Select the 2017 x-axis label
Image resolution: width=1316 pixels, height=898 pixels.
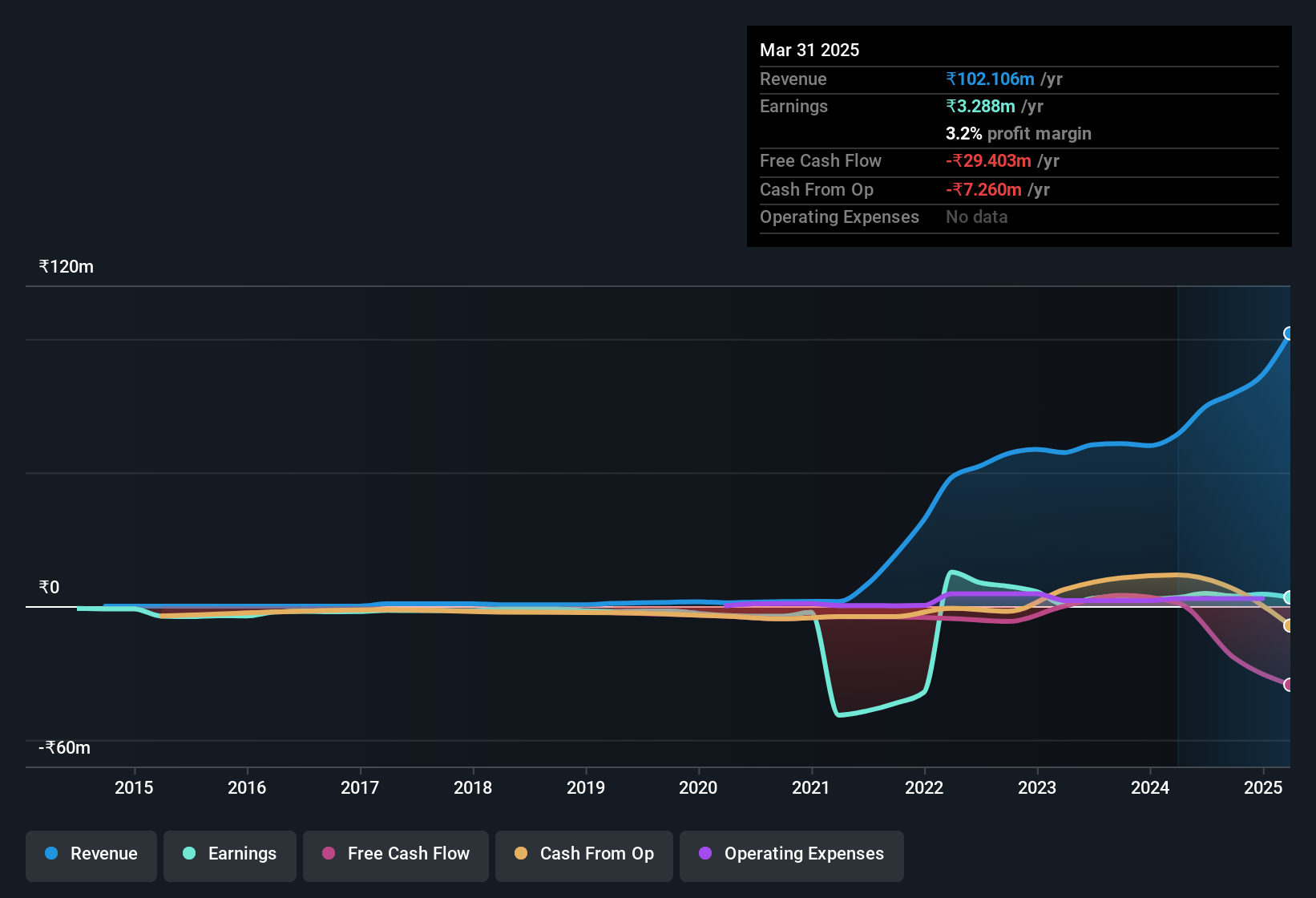pyautogui.click(x=360, y=787)
